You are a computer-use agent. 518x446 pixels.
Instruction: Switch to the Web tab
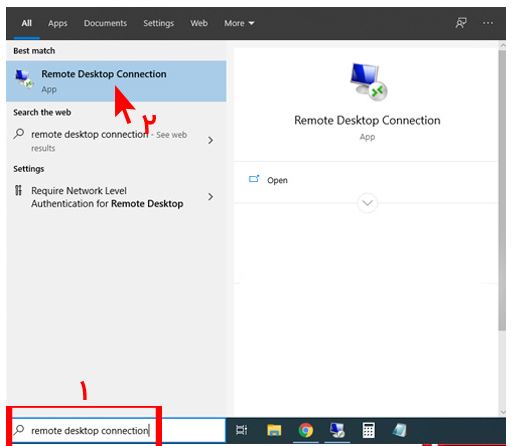click(x=199, y=23)
